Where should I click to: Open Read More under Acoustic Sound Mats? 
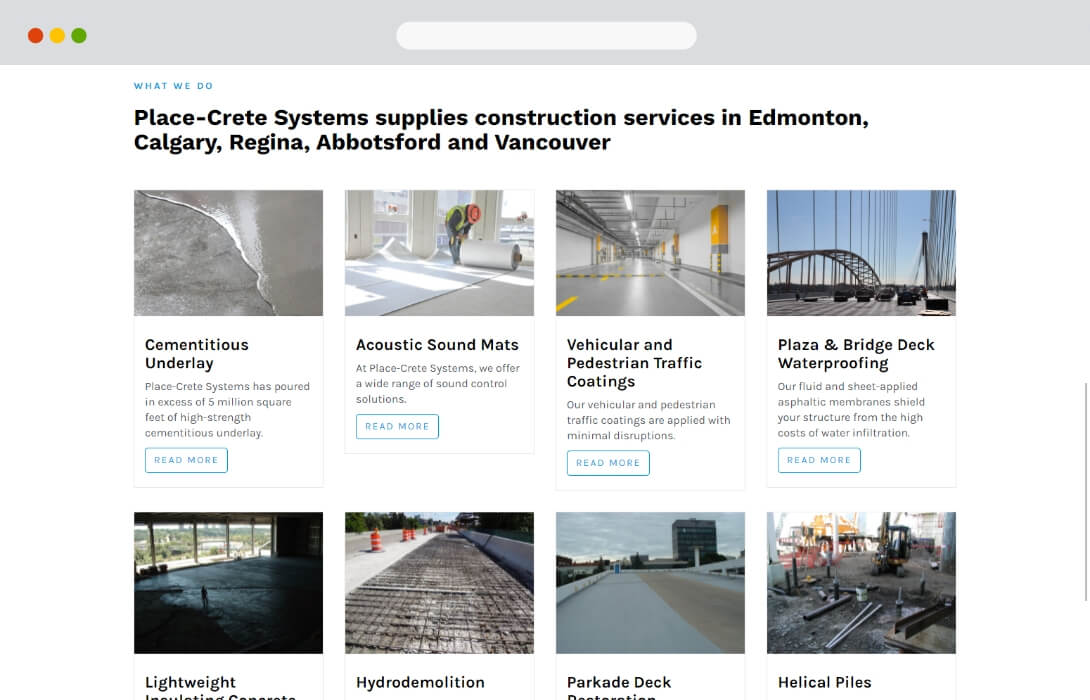[x=397, y=426]
